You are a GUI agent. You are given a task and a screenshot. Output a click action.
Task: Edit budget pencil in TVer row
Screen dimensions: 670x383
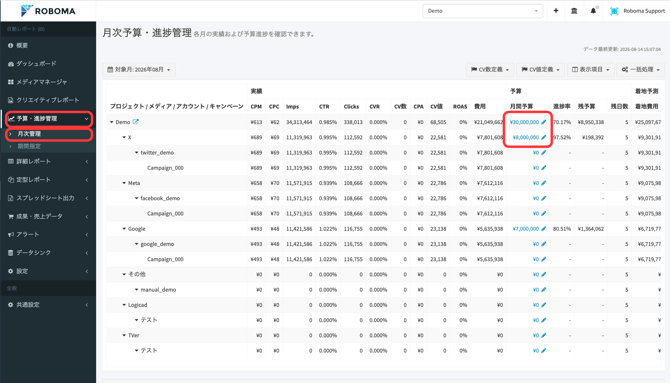click(544, 336)
